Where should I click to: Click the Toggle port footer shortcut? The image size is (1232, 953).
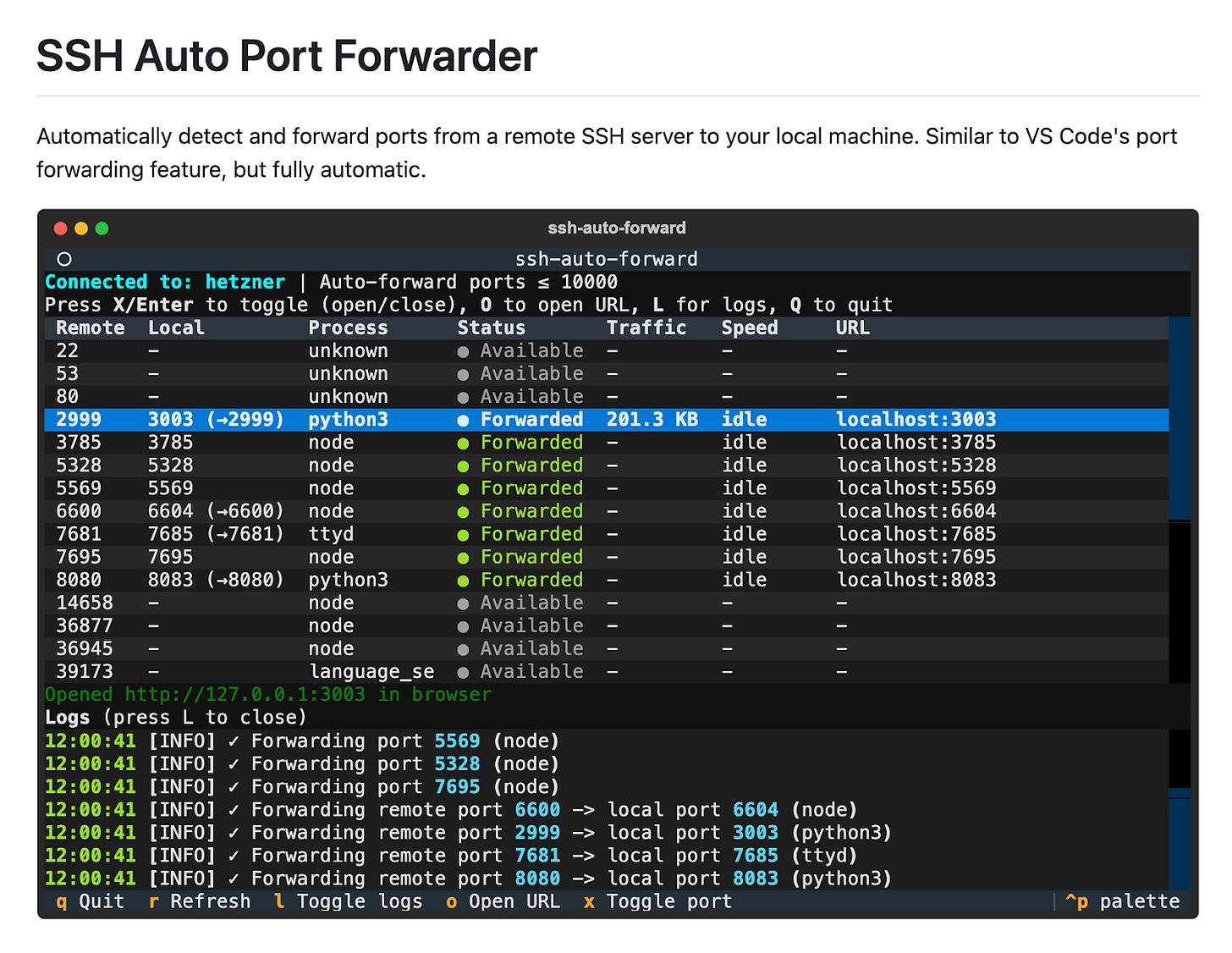(657, 901)
